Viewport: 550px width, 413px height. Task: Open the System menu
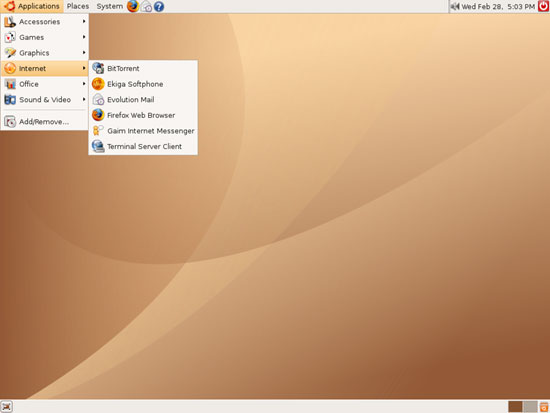click(x=109, y=6)
